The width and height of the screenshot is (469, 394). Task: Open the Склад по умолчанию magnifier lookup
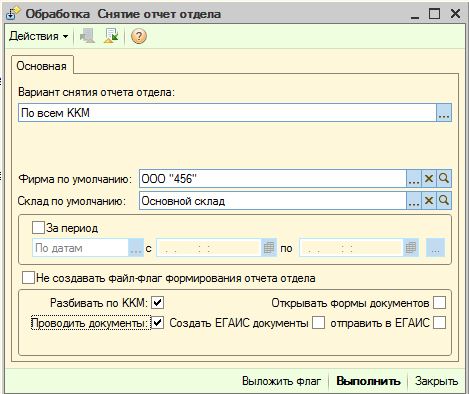pyautogui.click(x=444, y=201)
